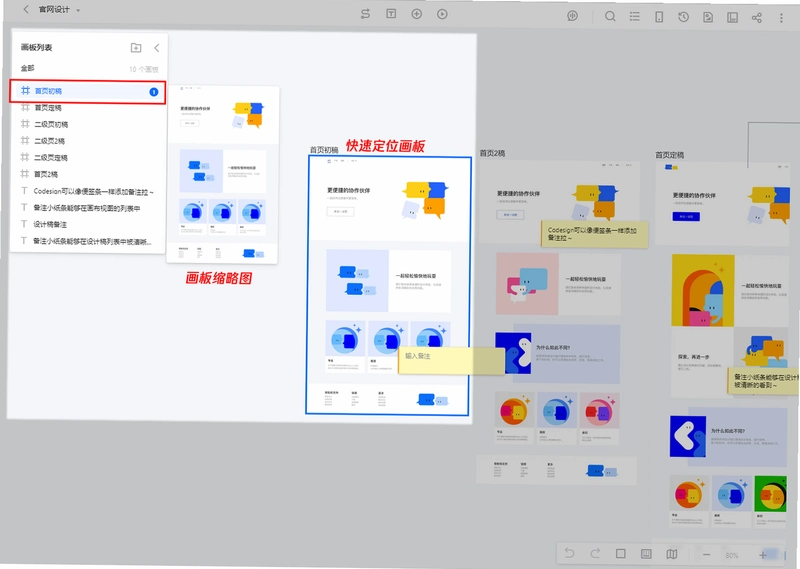Zoom out with the minus button
Screen dimensions: 800x569
point(706,555)
